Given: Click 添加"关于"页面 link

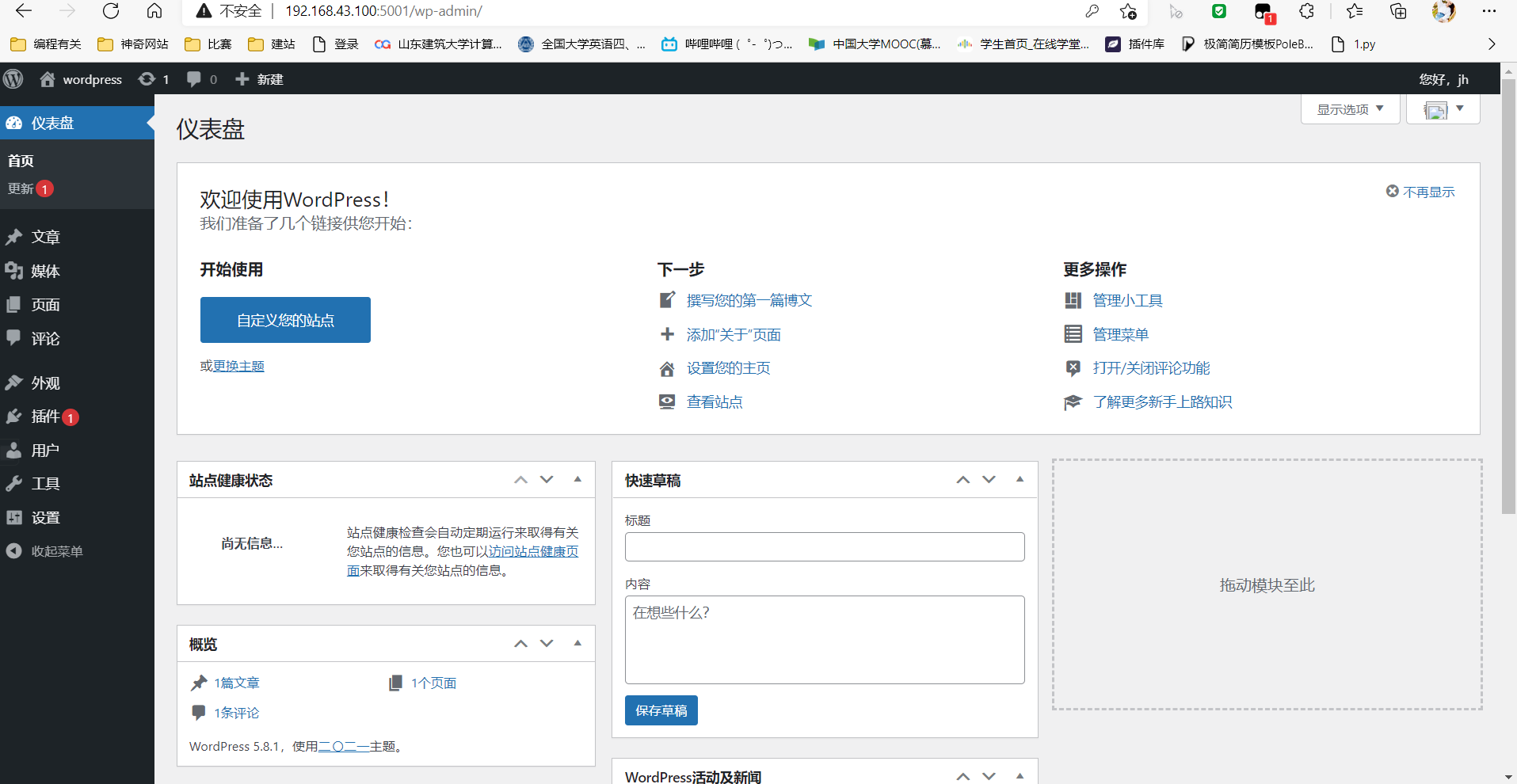Looking at the screenshot, I should [x=734, y=334].
